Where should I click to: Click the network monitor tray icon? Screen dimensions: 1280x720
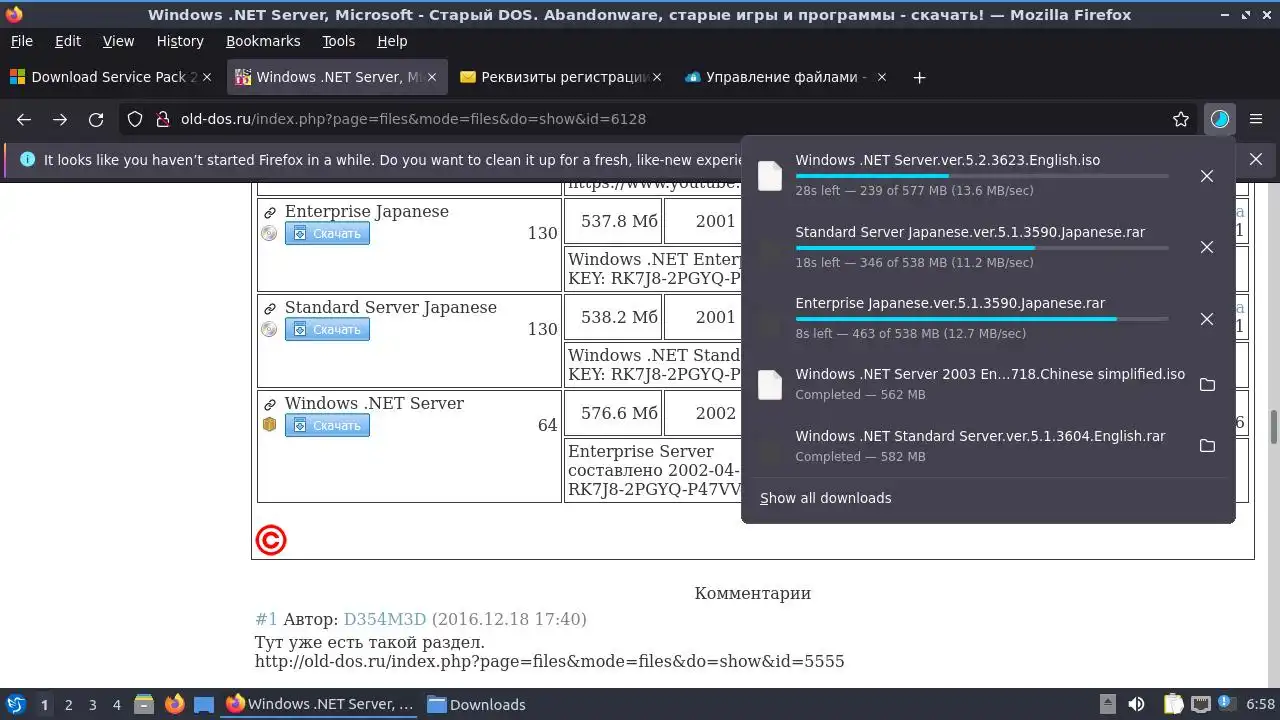coord(1201,705)
